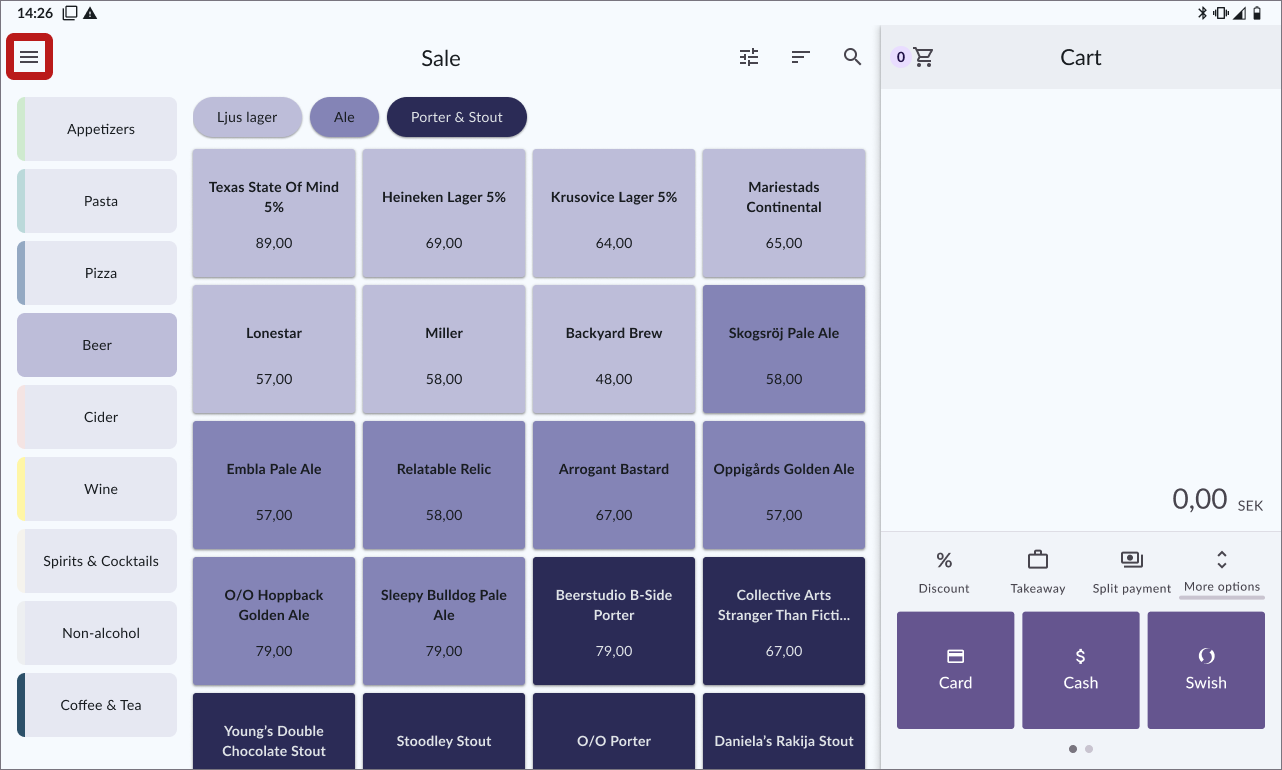Add Lonestar beer to cart
This screenshot has height=770, width=1282.
pos(274,350)
